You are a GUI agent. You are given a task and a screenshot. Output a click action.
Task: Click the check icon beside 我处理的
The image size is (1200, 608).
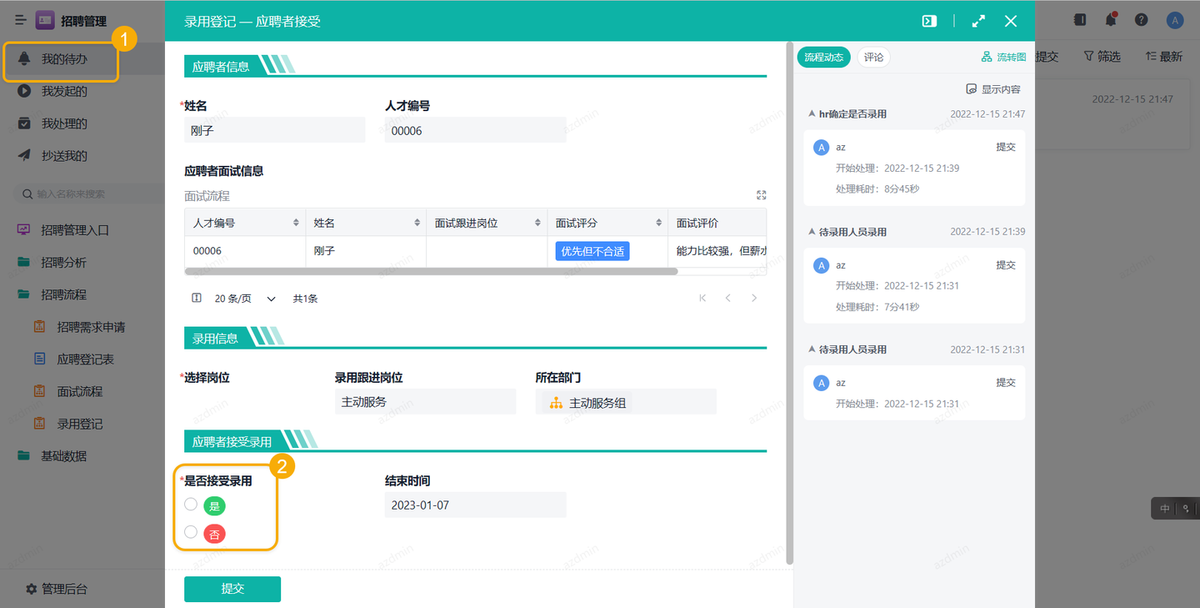click(24, 123)
